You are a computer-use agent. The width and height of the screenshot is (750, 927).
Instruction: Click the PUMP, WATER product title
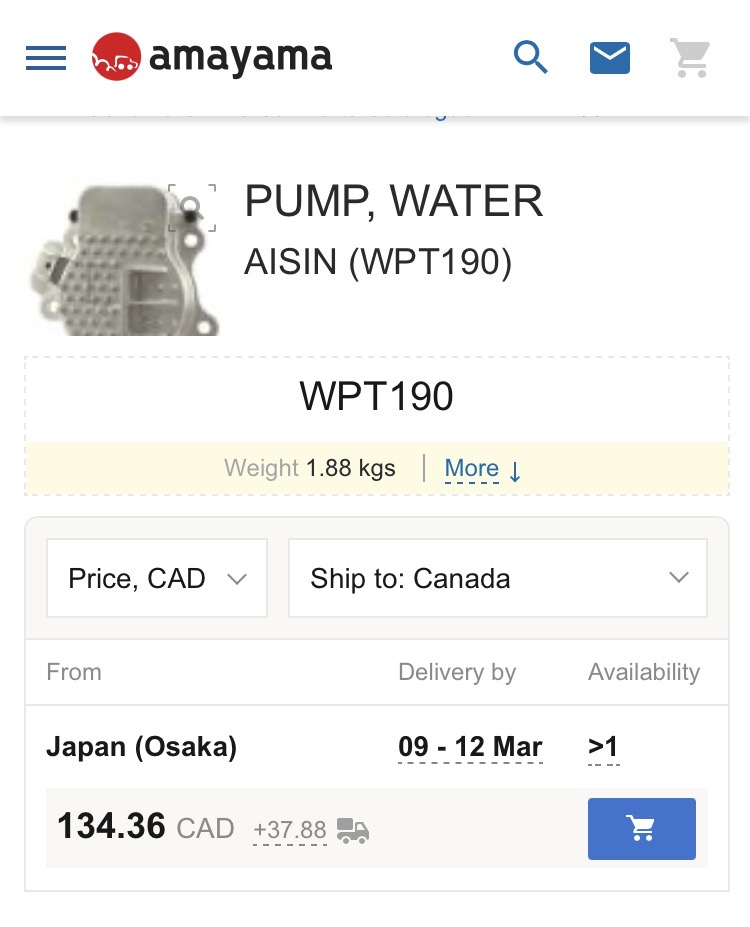pos(394,202)
